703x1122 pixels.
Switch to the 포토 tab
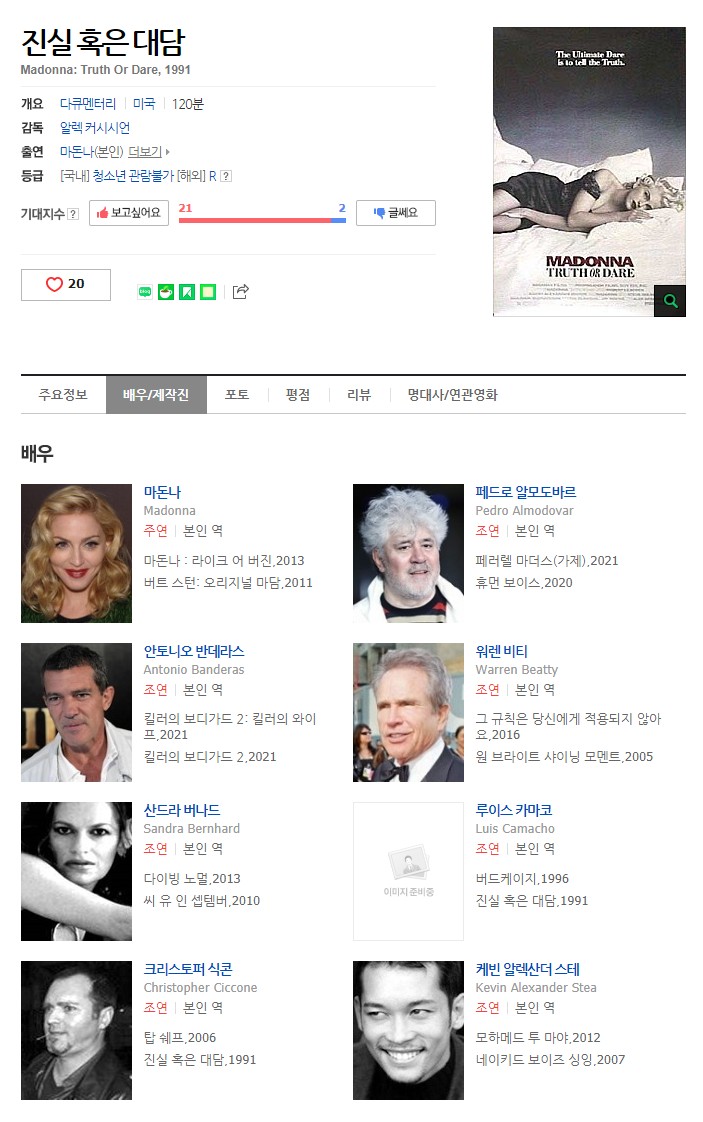(x=237, y=394)
